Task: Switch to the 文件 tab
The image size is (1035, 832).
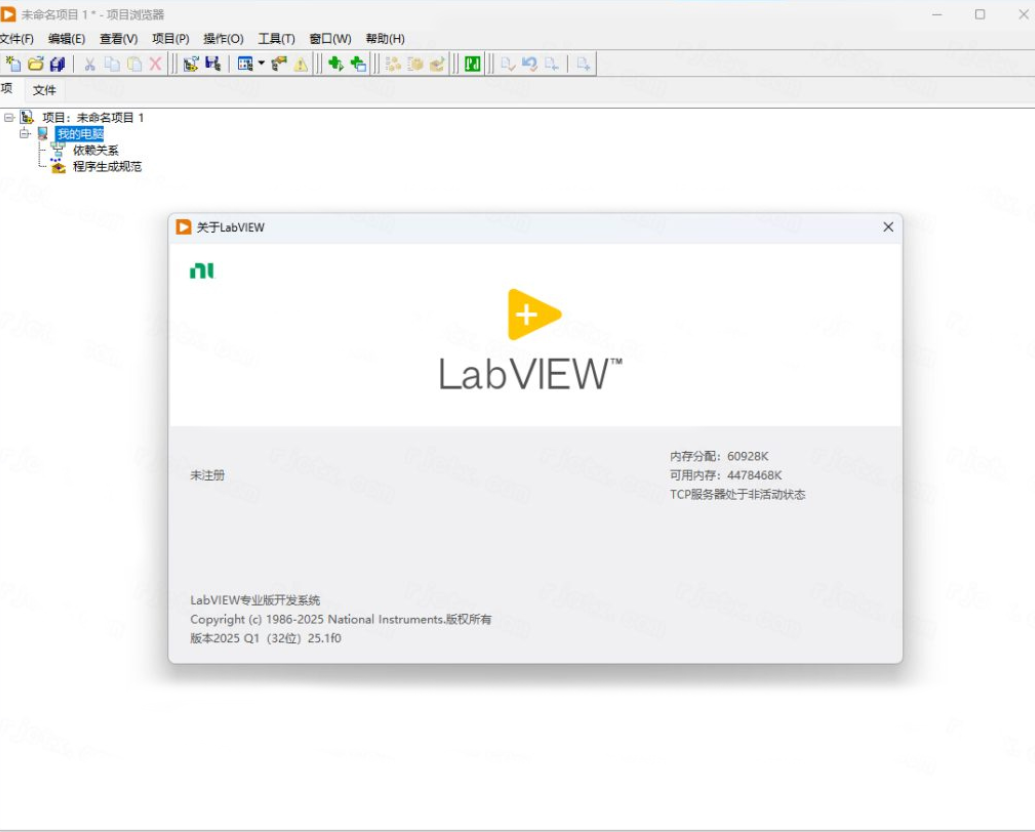Action: tap(44, 90)
